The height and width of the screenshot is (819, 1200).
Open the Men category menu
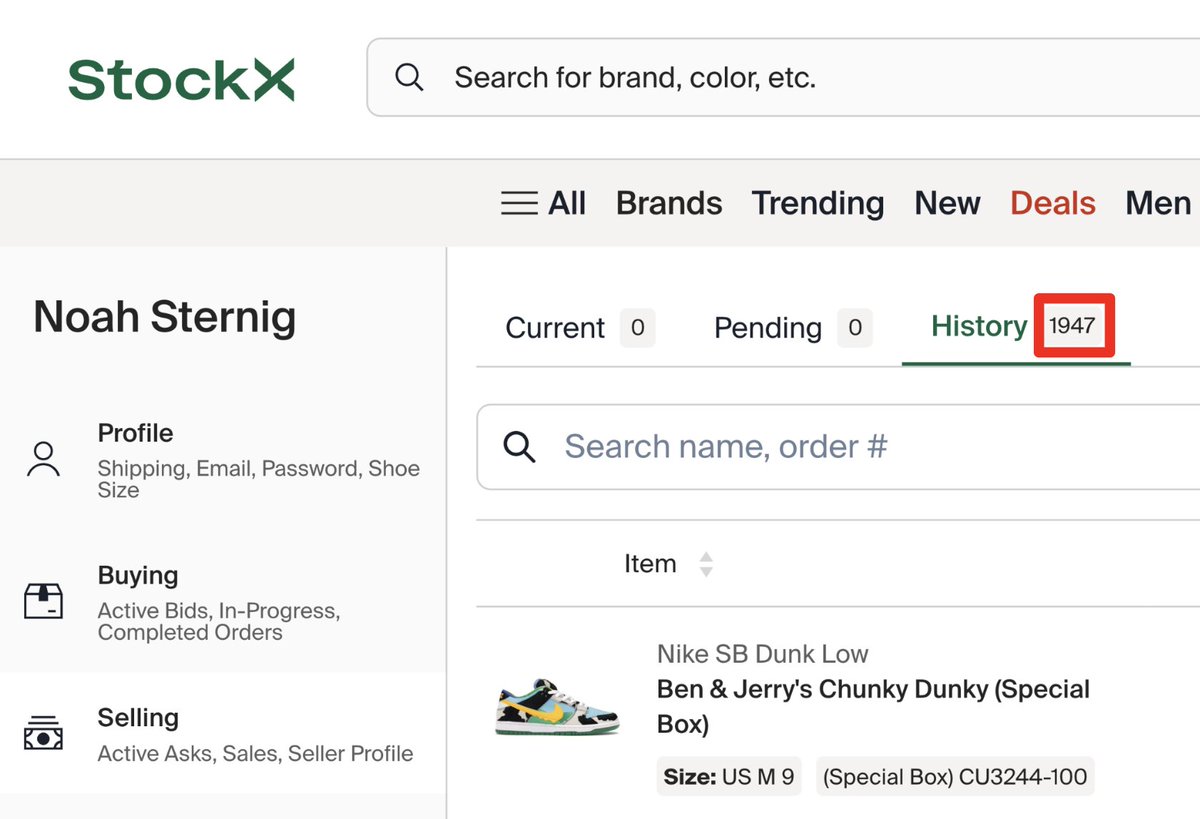(x=1157, y=204)
